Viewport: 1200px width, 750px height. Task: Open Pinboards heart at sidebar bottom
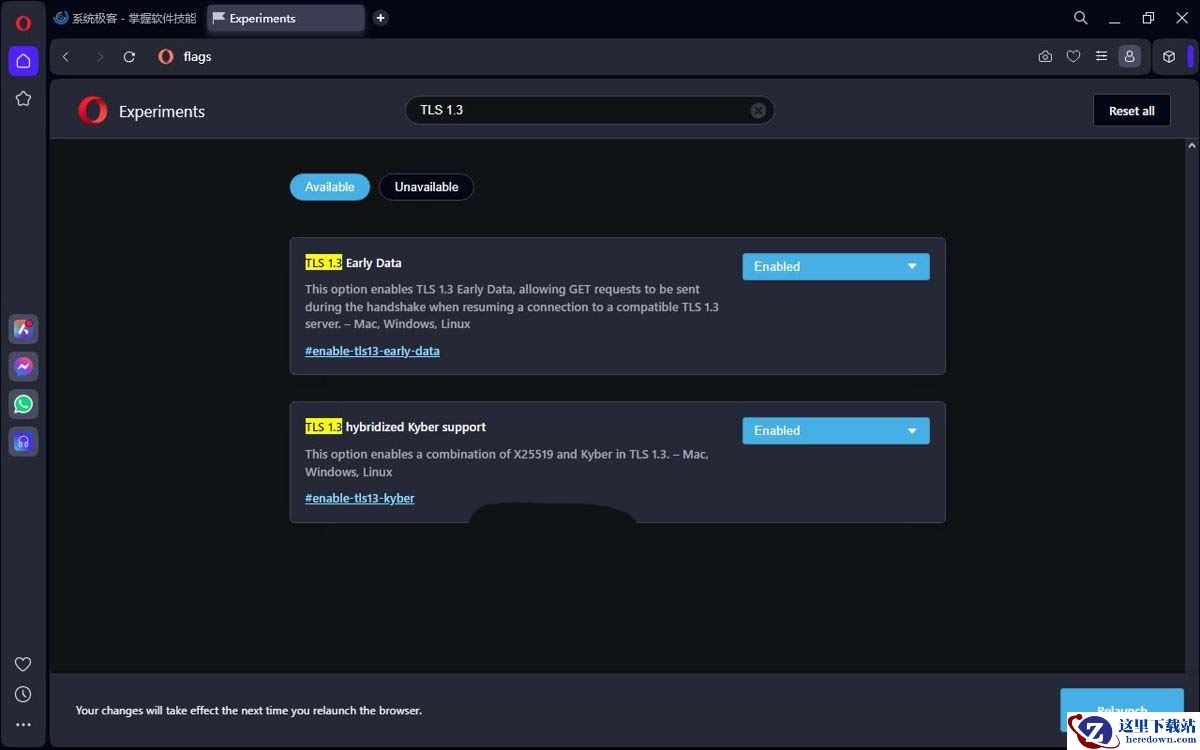[23, 664]
